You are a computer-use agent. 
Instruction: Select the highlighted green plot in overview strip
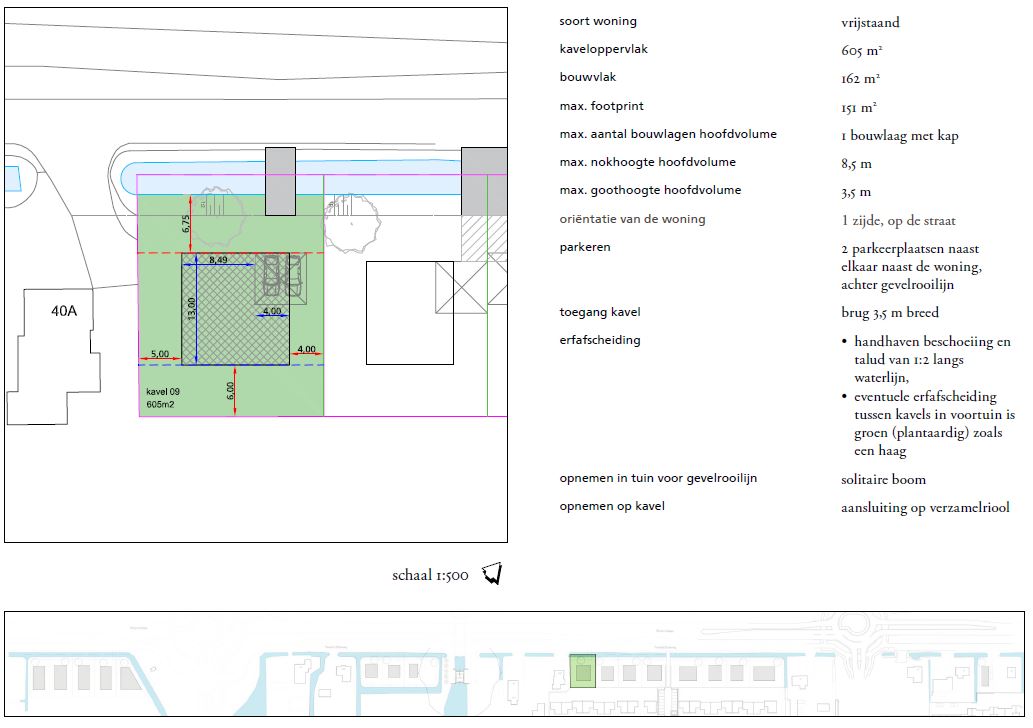tap(582, 671)
